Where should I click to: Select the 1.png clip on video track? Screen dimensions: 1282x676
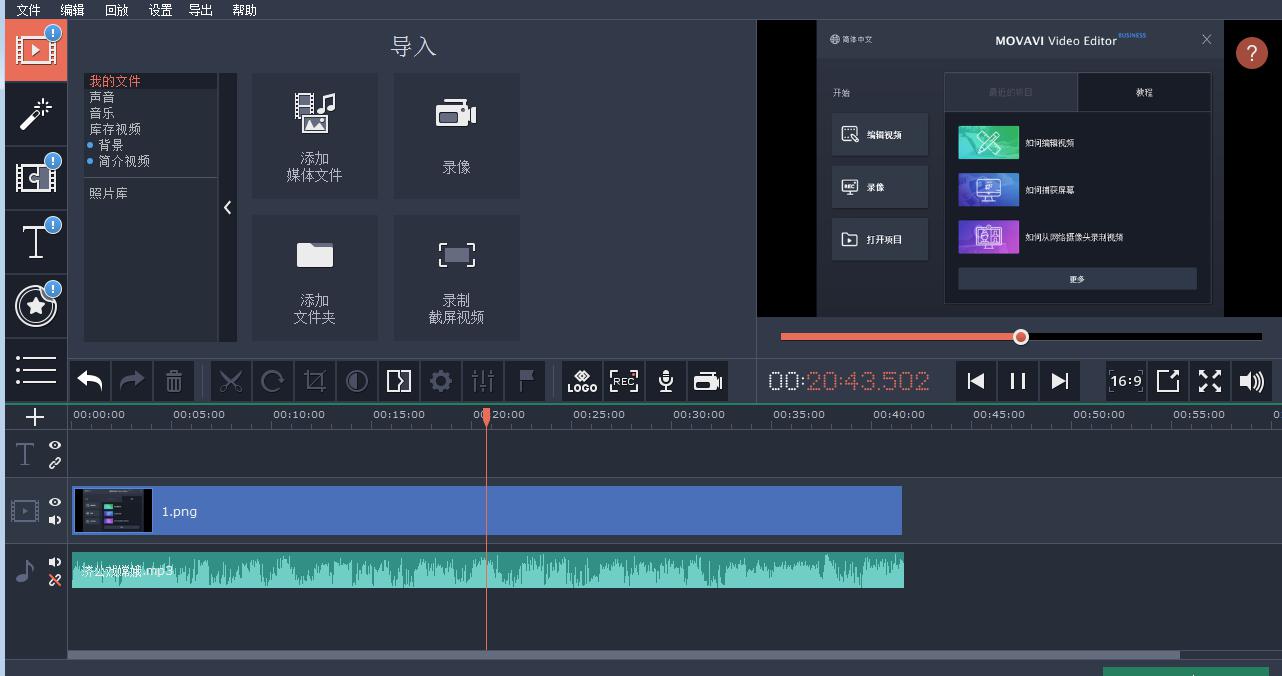(x=487, y=511)
